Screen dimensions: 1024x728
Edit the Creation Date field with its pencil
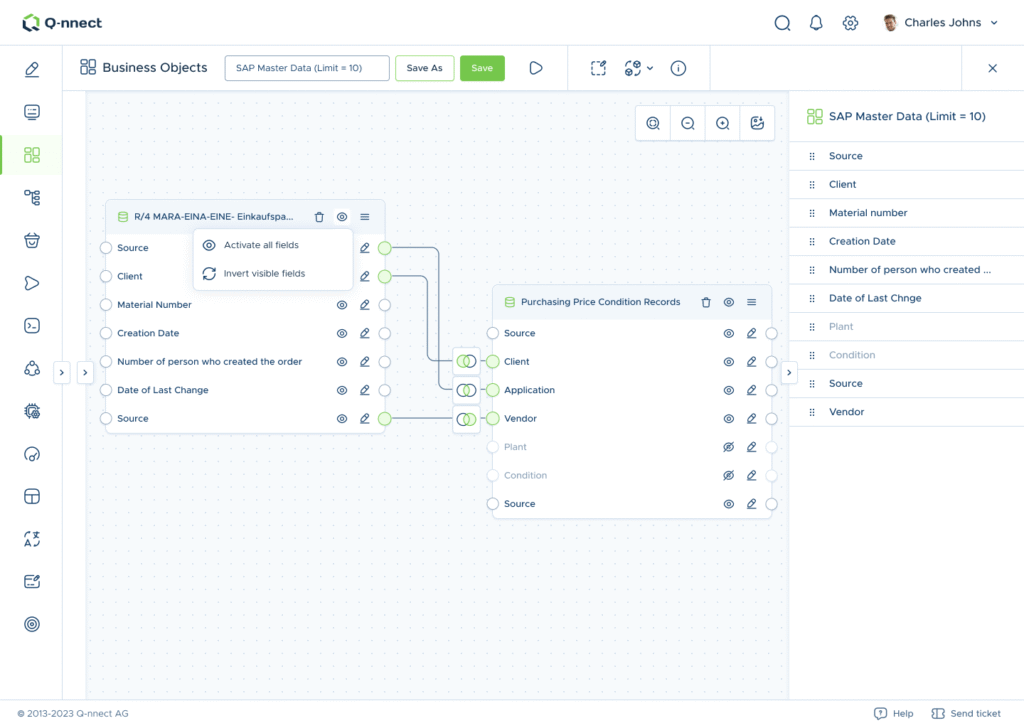[364, 333]
